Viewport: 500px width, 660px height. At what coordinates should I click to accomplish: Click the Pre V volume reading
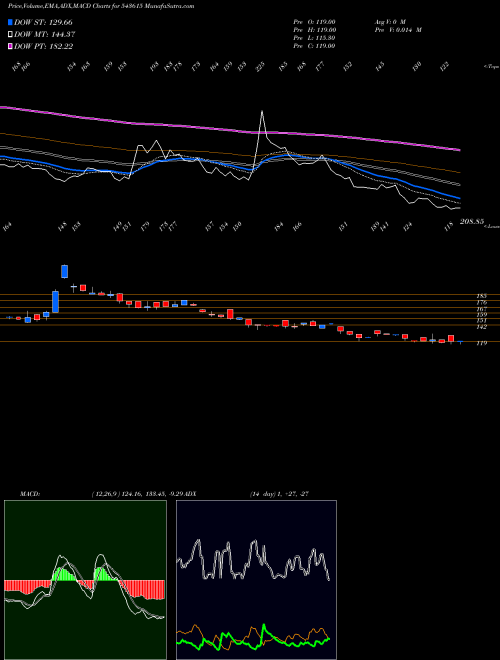click(398, 30)
